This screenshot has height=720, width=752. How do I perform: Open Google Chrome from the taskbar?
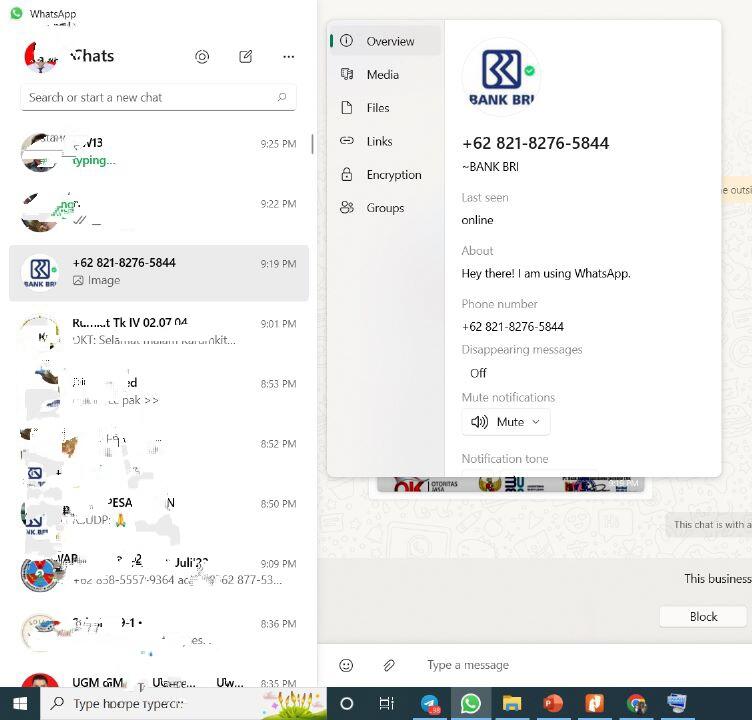pos(636,704)
